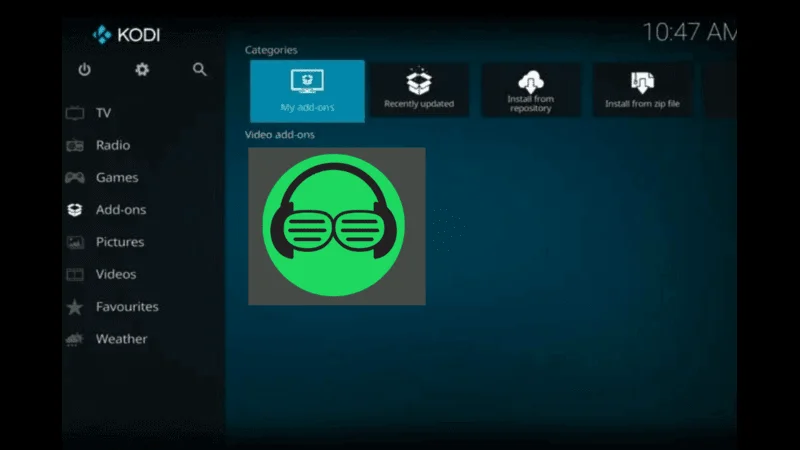This screenshot has height=450, width=800.
Task: Select the TV menu label
Action: (x=104, y=113)
